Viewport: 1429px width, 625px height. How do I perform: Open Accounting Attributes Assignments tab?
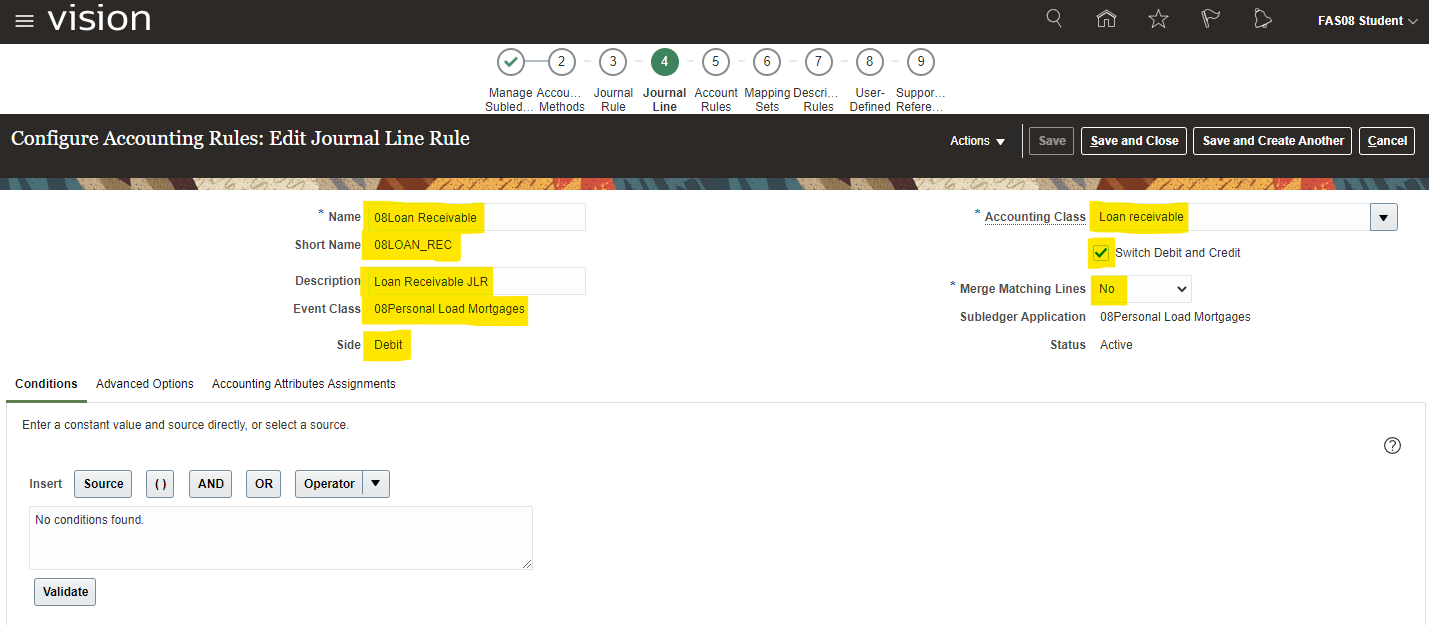tap(303, 384)
